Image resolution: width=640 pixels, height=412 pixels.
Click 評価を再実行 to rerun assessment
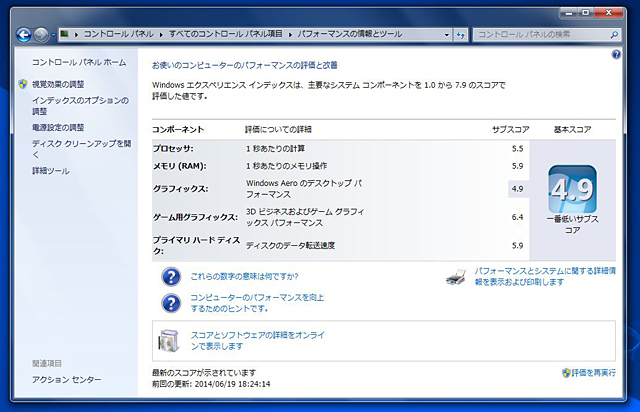pos(593,373)
